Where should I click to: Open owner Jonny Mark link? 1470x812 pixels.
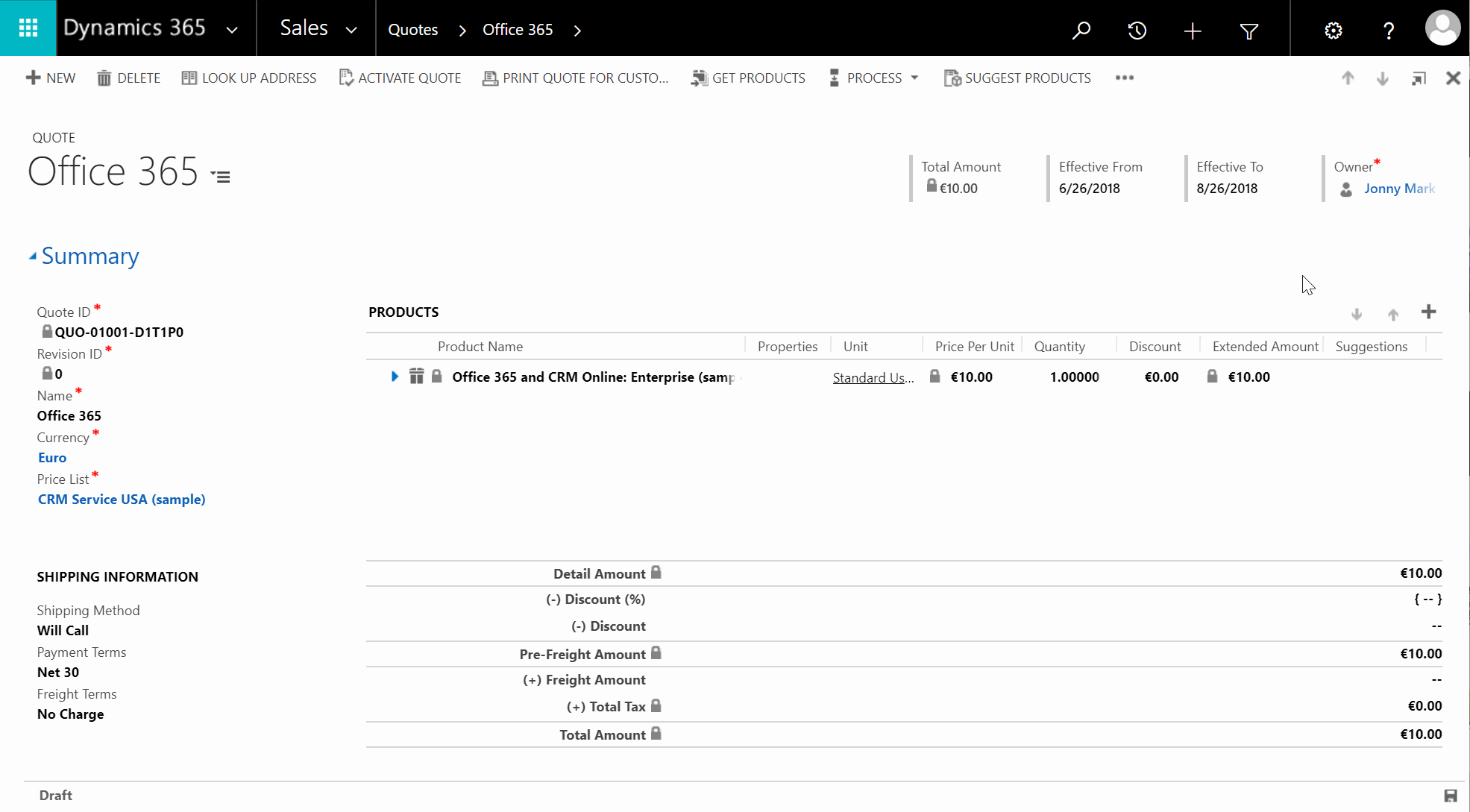[x=1398, y=189]
